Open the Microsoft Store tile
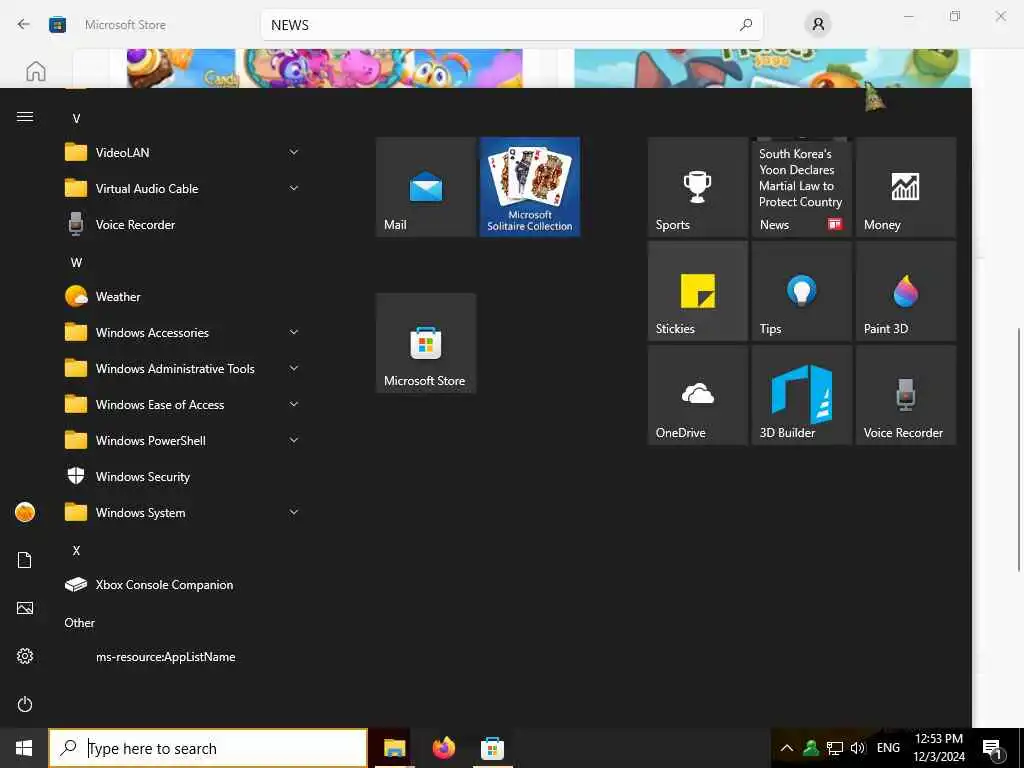This screenshot has width=1024, height=768. click(426, 343)
